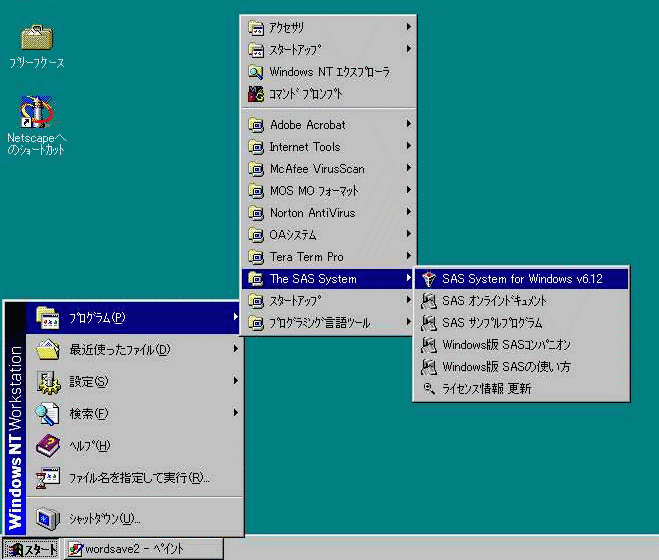Image resolution: width=659 pixels, height=560 pixels.
Task: Click the 検索 magnifier icon
Action: [x=48, y=413]
